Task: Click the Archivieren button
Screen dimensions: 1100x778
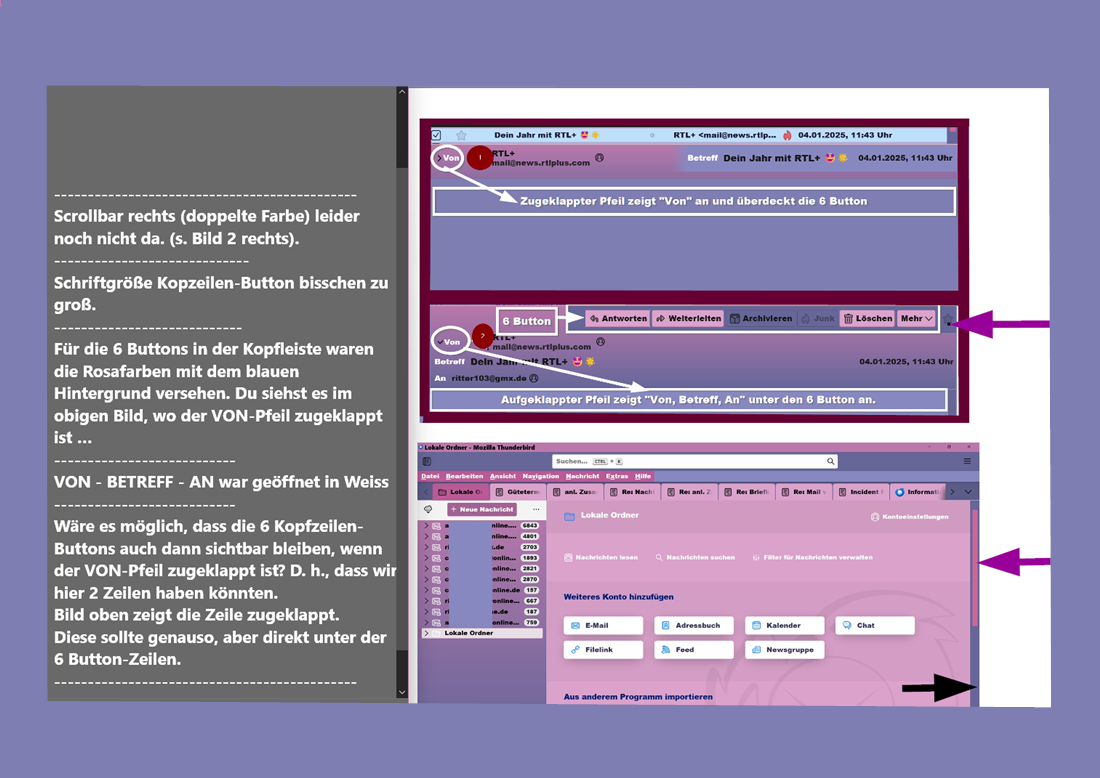Action: [x=760, y=318]
